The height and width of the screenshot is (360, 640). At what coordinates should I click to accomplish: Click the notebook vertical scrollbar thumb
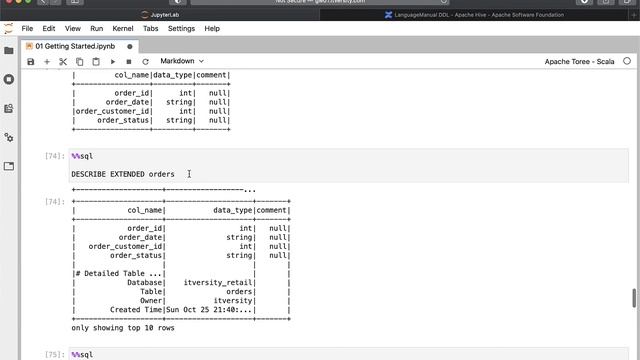634,298
